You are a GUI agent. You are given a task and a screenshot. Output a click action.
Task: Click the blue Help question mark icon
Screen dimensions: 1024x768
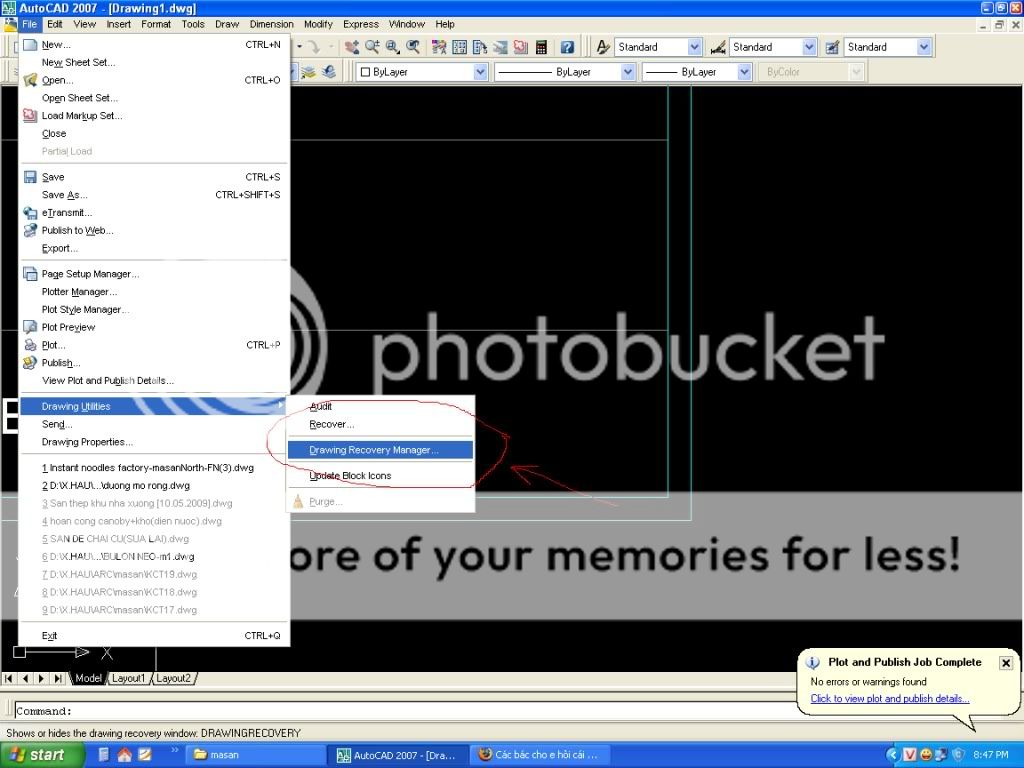pyautogui.click(x=568, y=47)
